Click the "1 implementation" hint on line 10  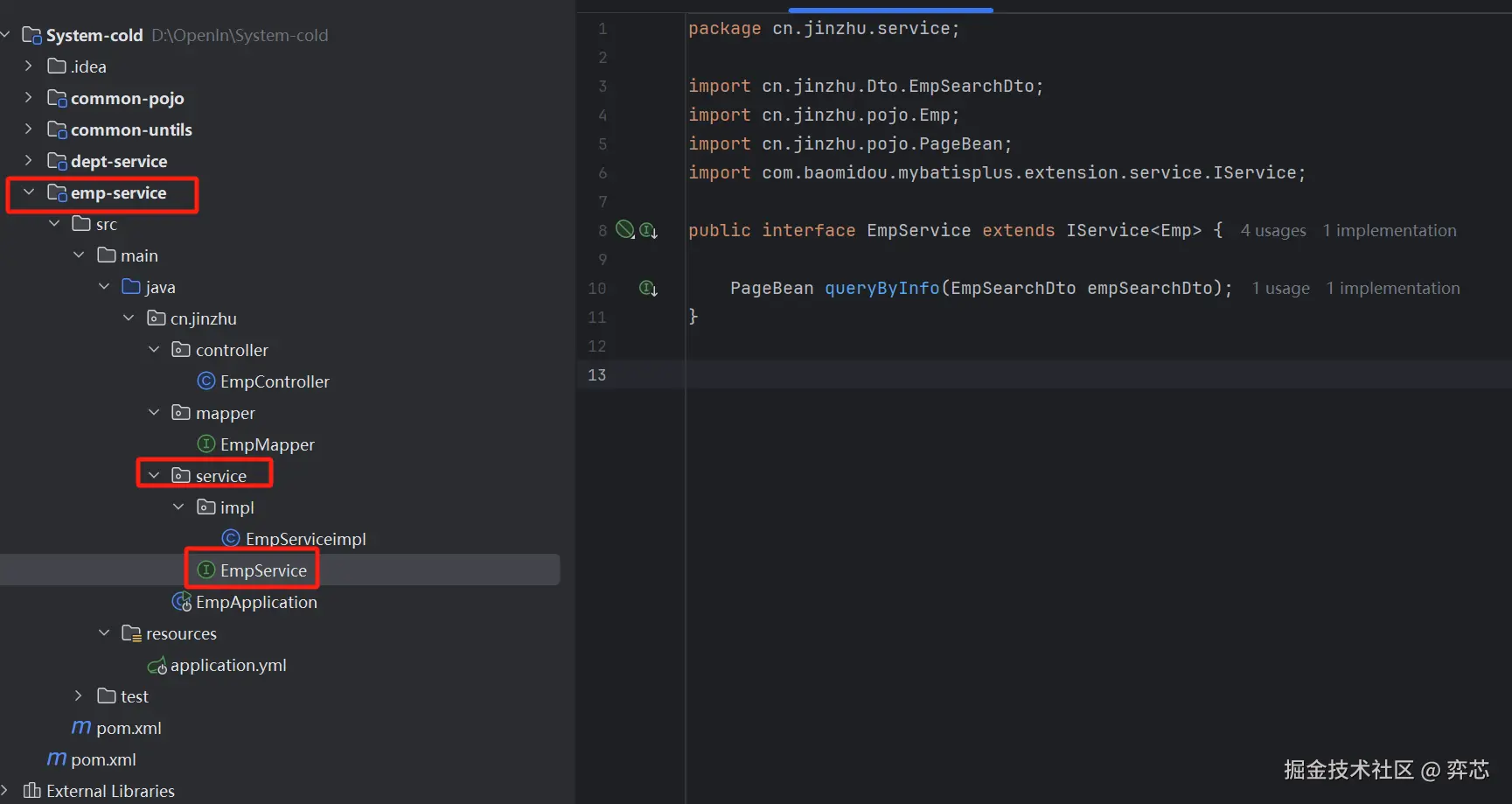click(x=1392, y=289)
